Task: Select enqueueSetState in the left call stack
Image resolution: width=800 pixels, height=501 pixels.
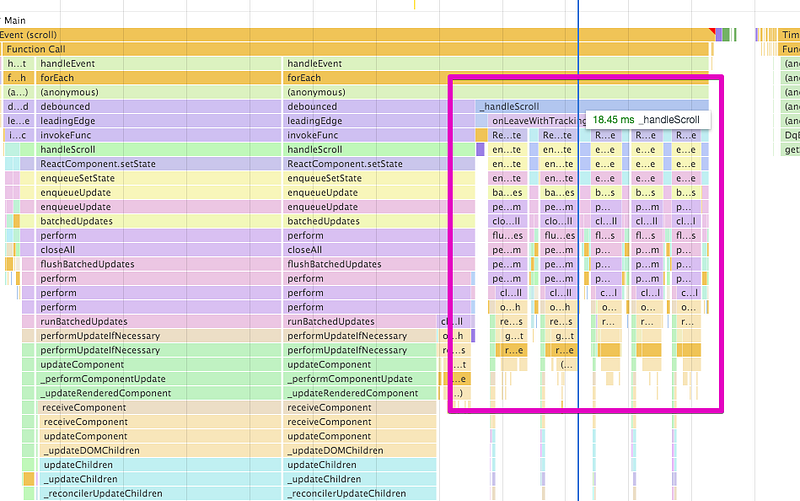Action: (158, 178)
